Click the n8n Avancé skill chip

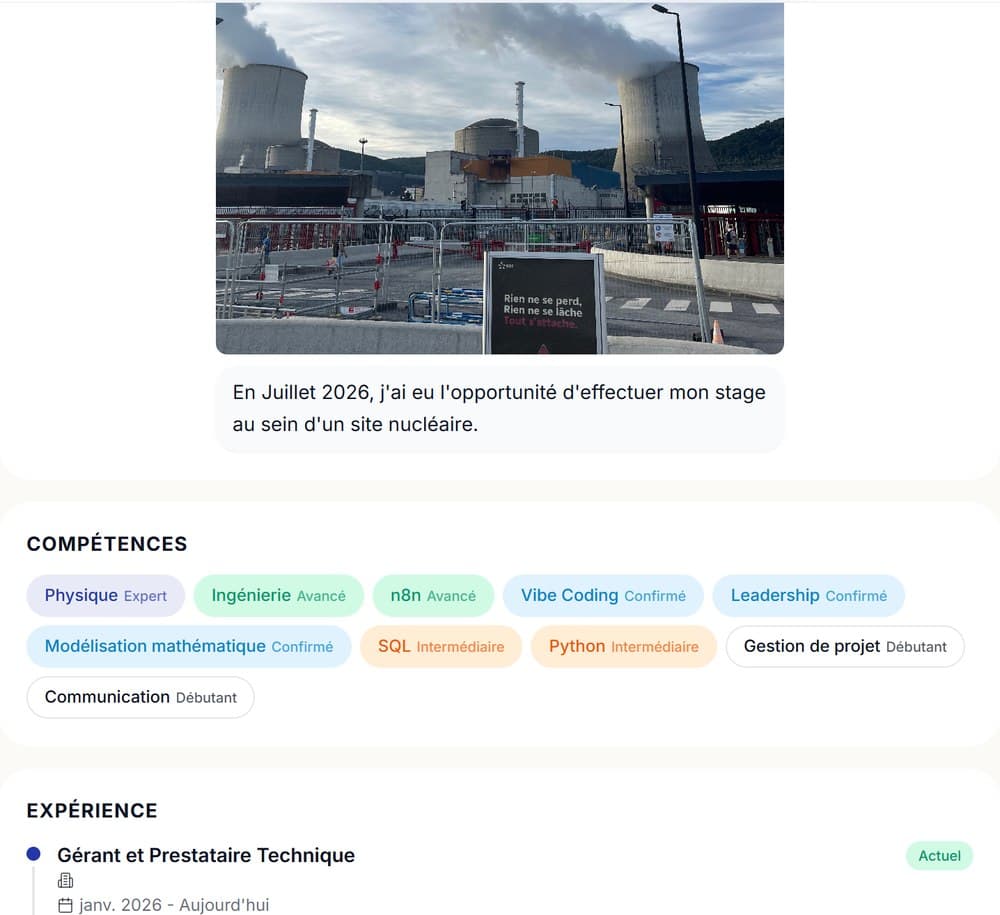click(x=433, y=596)
